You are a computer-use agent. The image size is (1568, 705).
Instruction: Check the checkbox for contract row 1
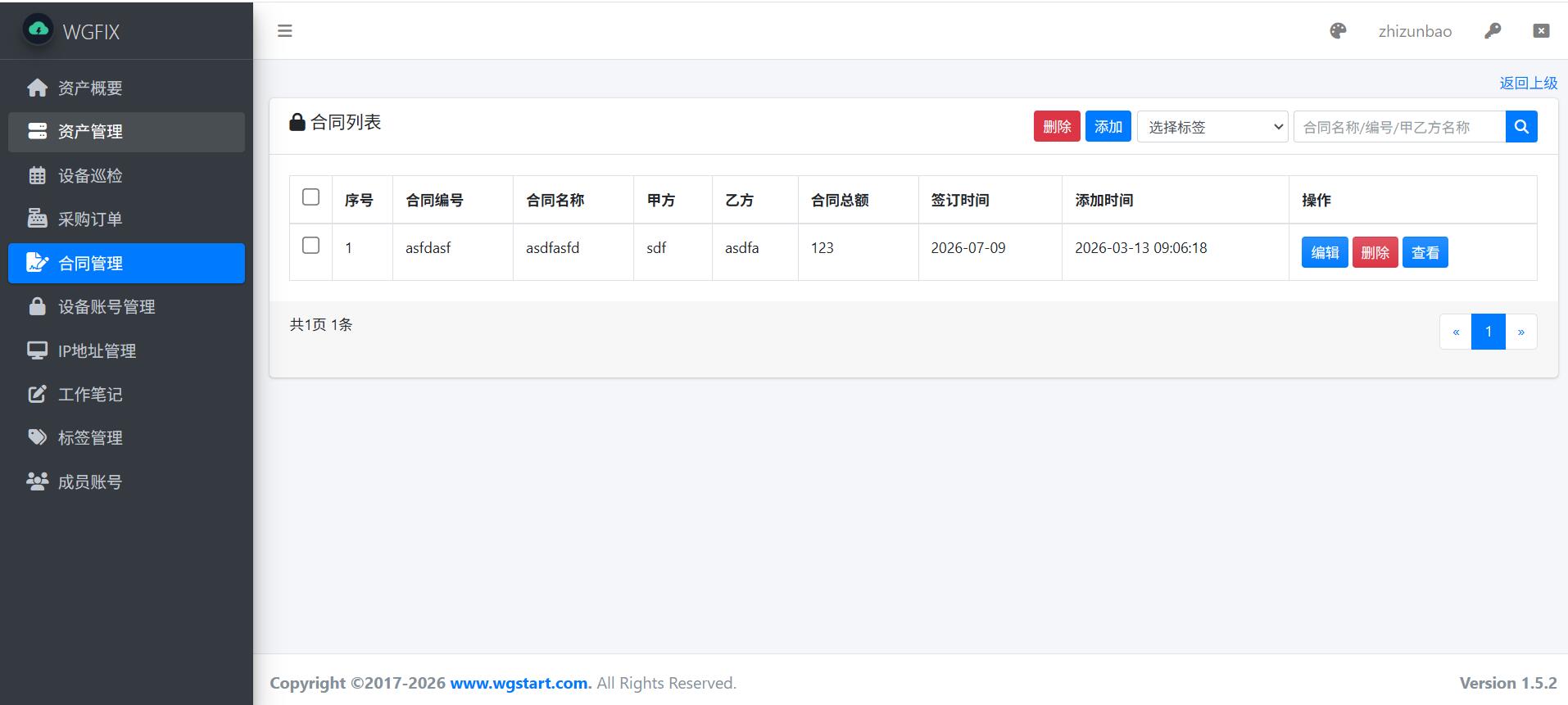click(x=310, y=246)
